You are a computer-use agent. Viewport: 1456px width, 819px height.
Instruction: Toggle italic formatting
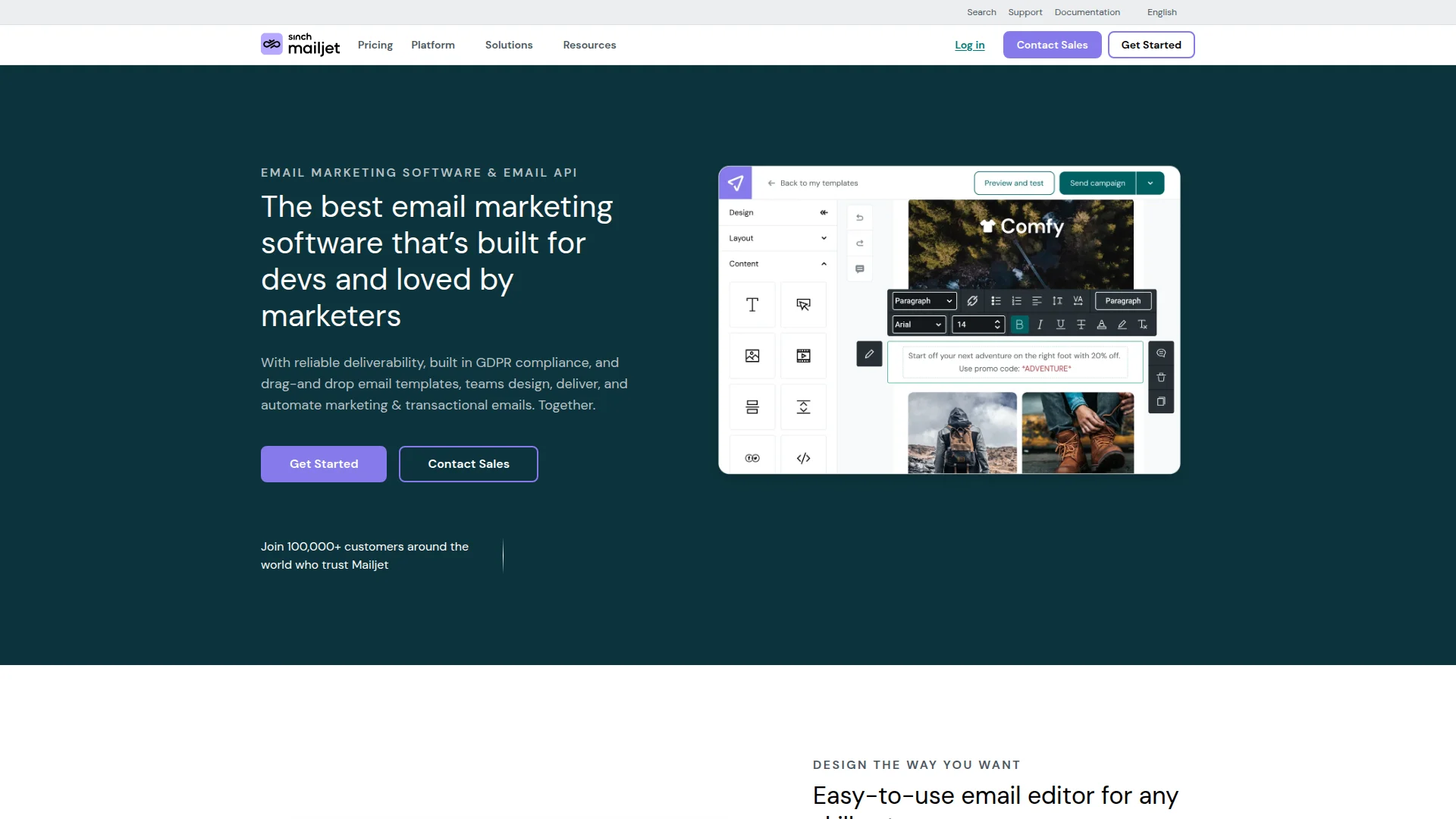pyautogui.click(x=1040, y=324)
